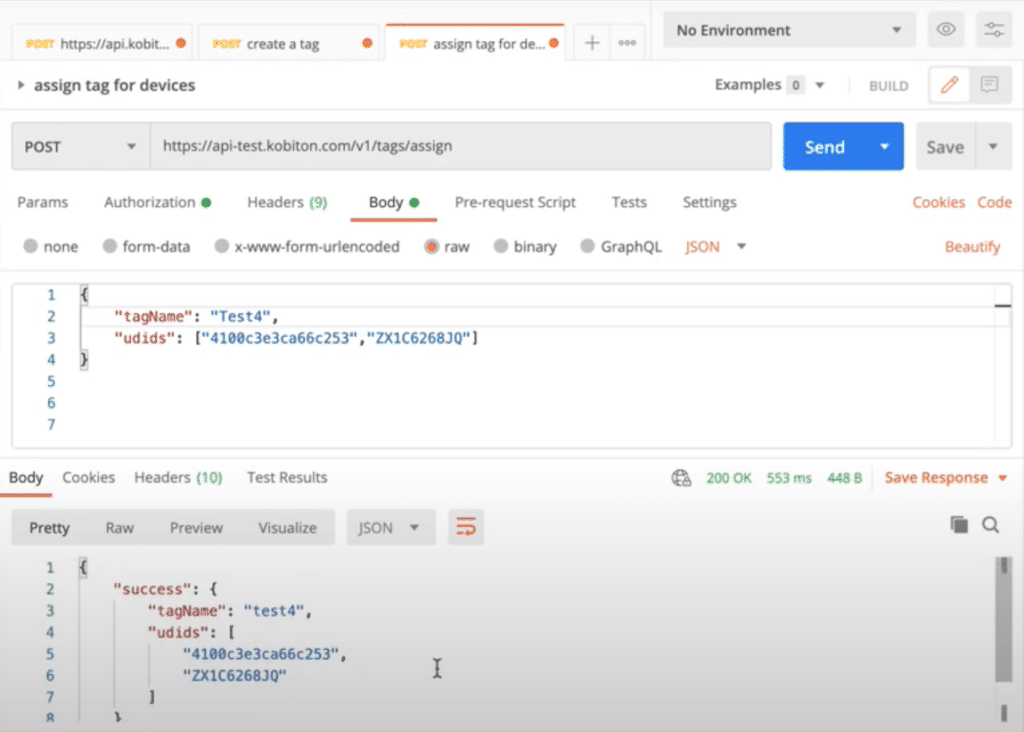
Task: Expand the No Environment selector
Action: [x=789, y=29]
